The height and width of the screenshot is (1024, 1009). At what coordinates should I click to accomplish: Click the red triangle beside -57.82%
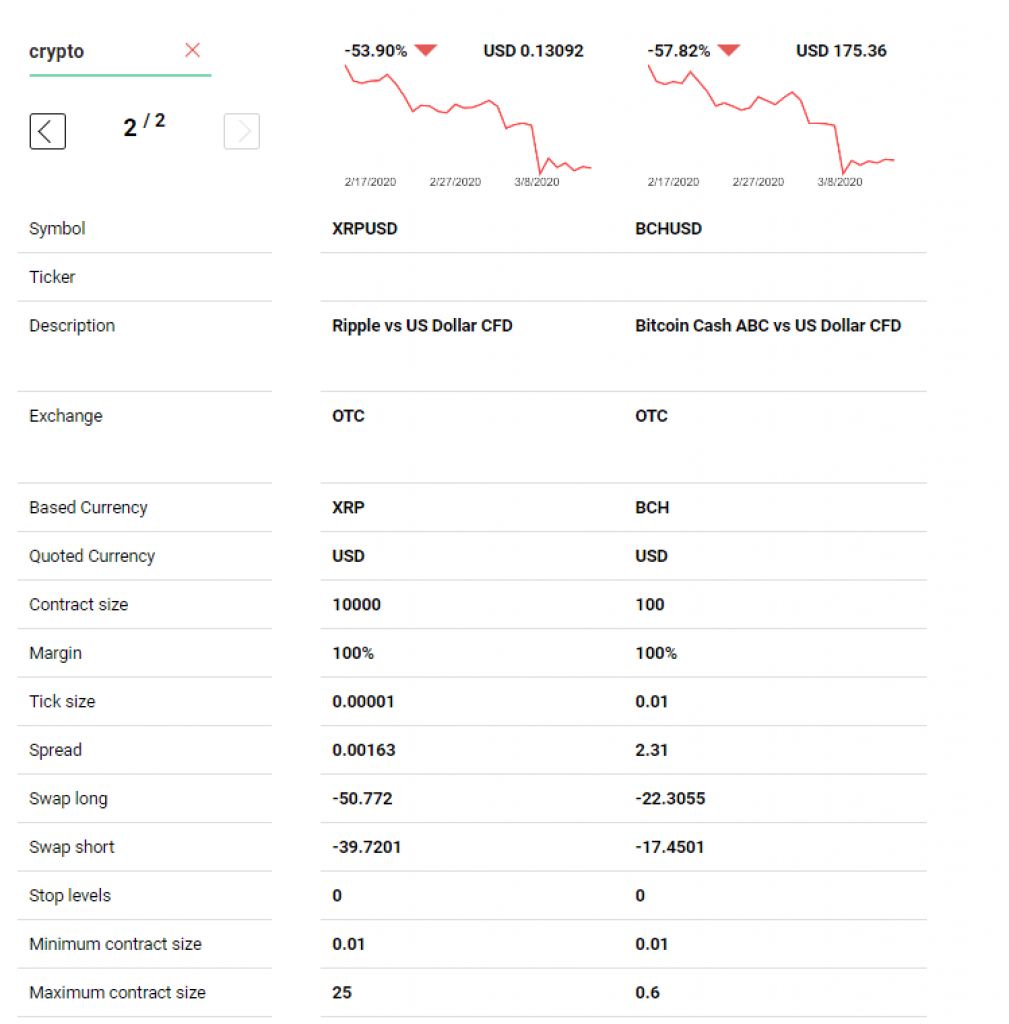(729, 50)
